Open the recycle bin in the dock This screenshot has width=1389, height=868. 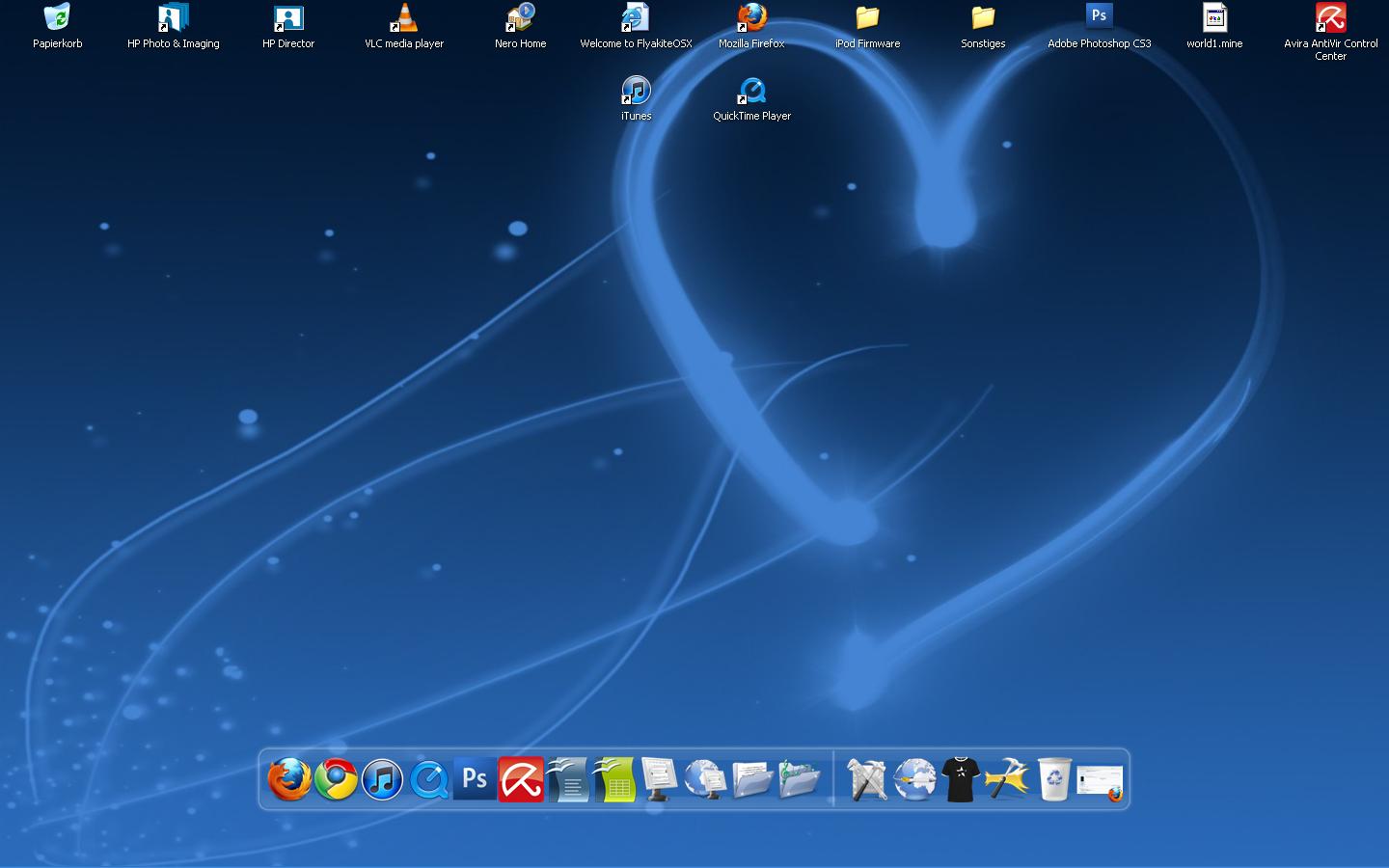click(x=1054, y=779)
